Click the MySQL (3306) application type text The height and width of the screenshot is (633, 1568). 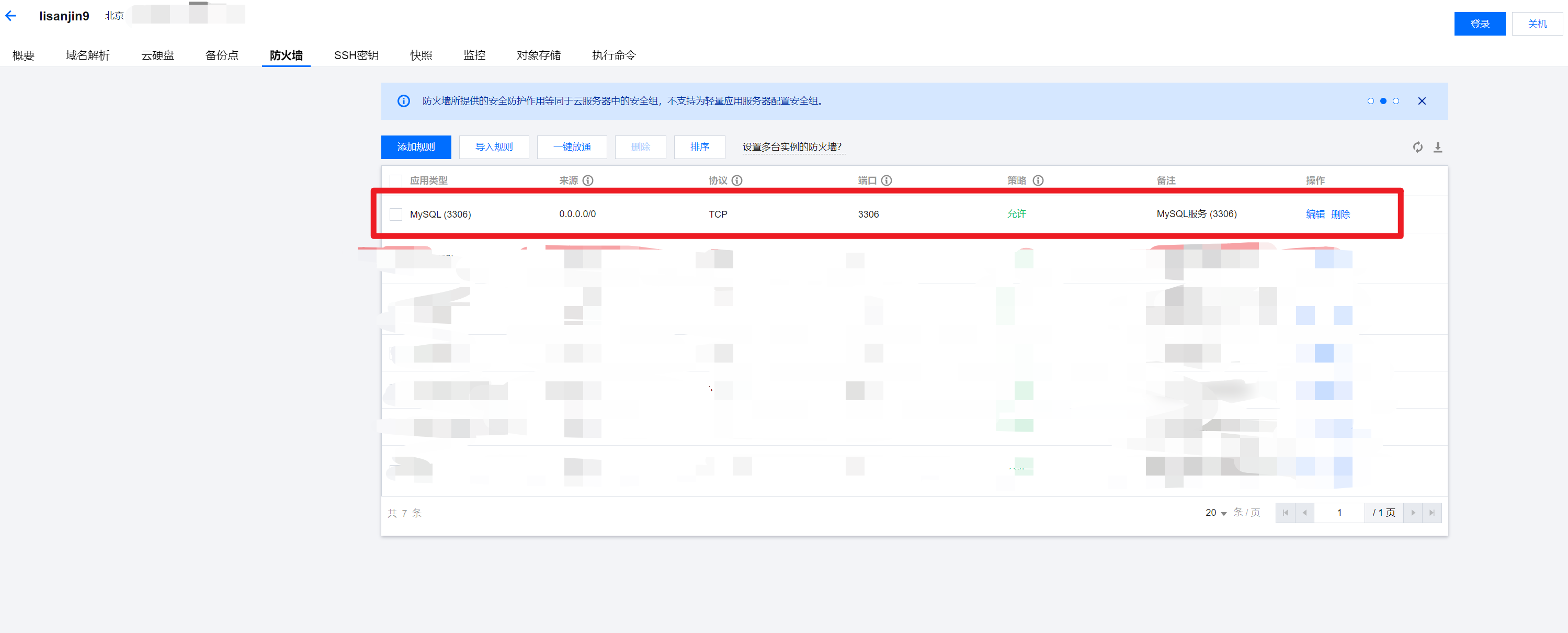(x=440, y=214)
